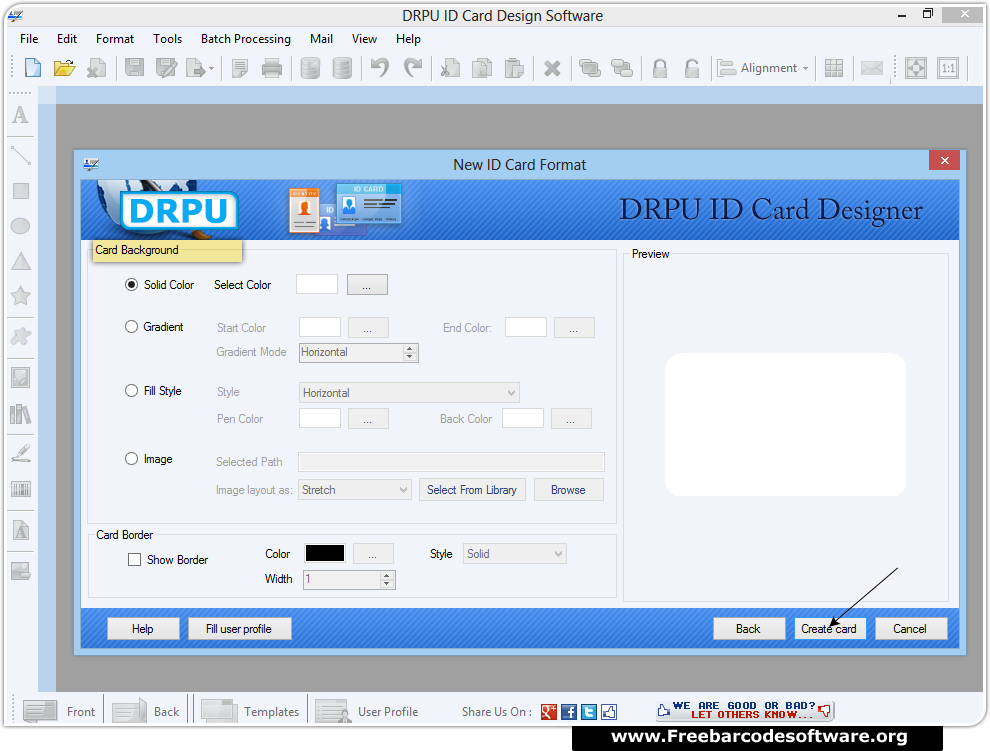This screenshot has width=990, height=751.
Task: Close the New ID Card Format dialog
Action: (945, 160)
